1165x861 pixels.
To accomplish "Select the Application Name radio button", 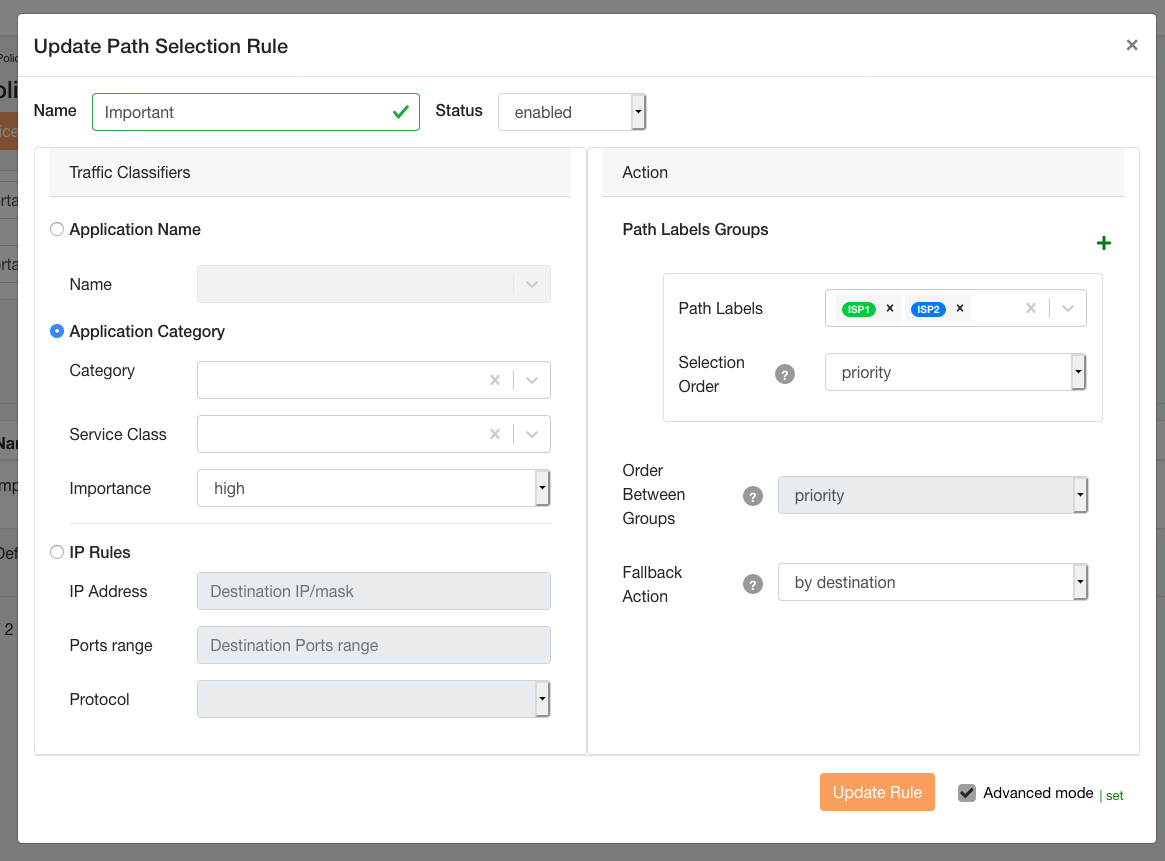I will [x=57, y=229].
